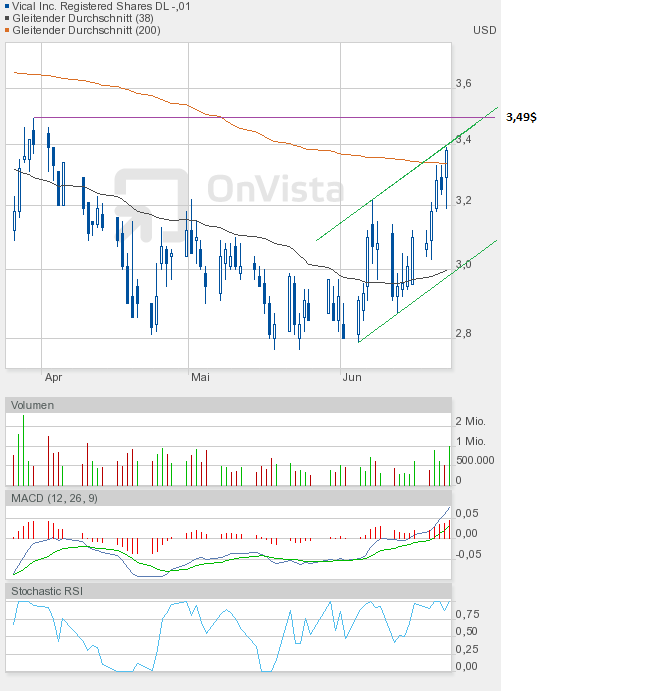Viewport: 659px width, 691px height.
Task: Click the Jun month label on time axis
Action: pyautogui.click(x=352, y=377)
